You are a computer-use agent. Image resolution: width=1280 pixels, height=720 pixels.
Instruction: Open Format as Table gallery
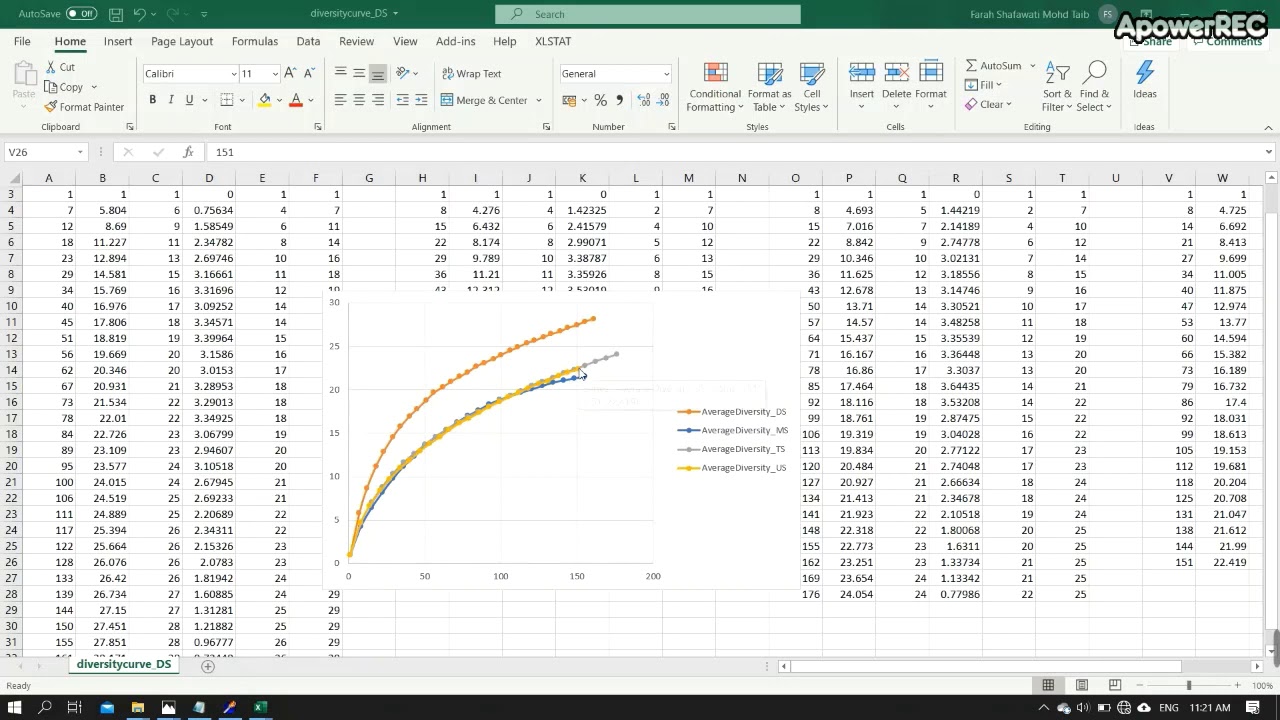click(x=769, y=88)
